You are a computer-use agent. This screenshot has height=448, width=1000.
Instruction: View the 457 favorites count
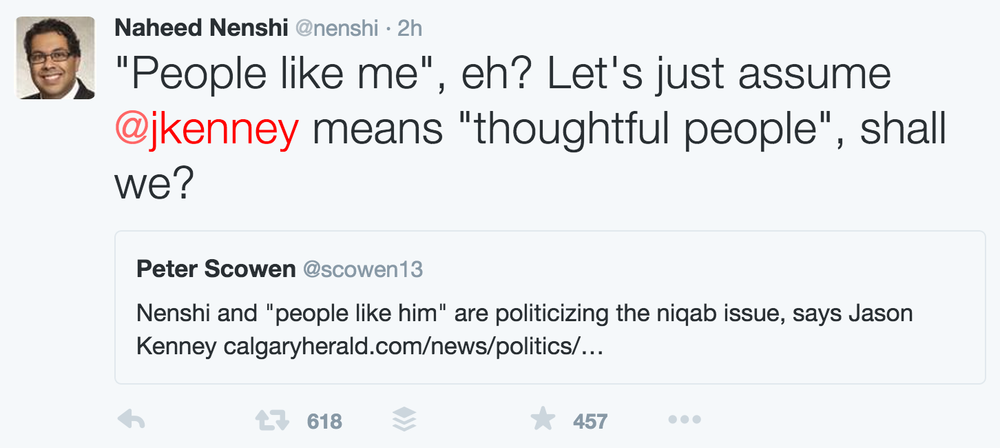click(590, 421)
